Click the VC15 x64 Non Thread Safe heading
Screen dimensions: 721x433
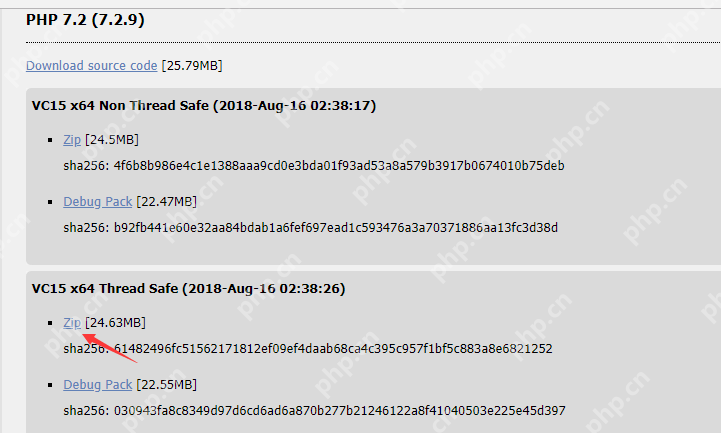[204, 106]
